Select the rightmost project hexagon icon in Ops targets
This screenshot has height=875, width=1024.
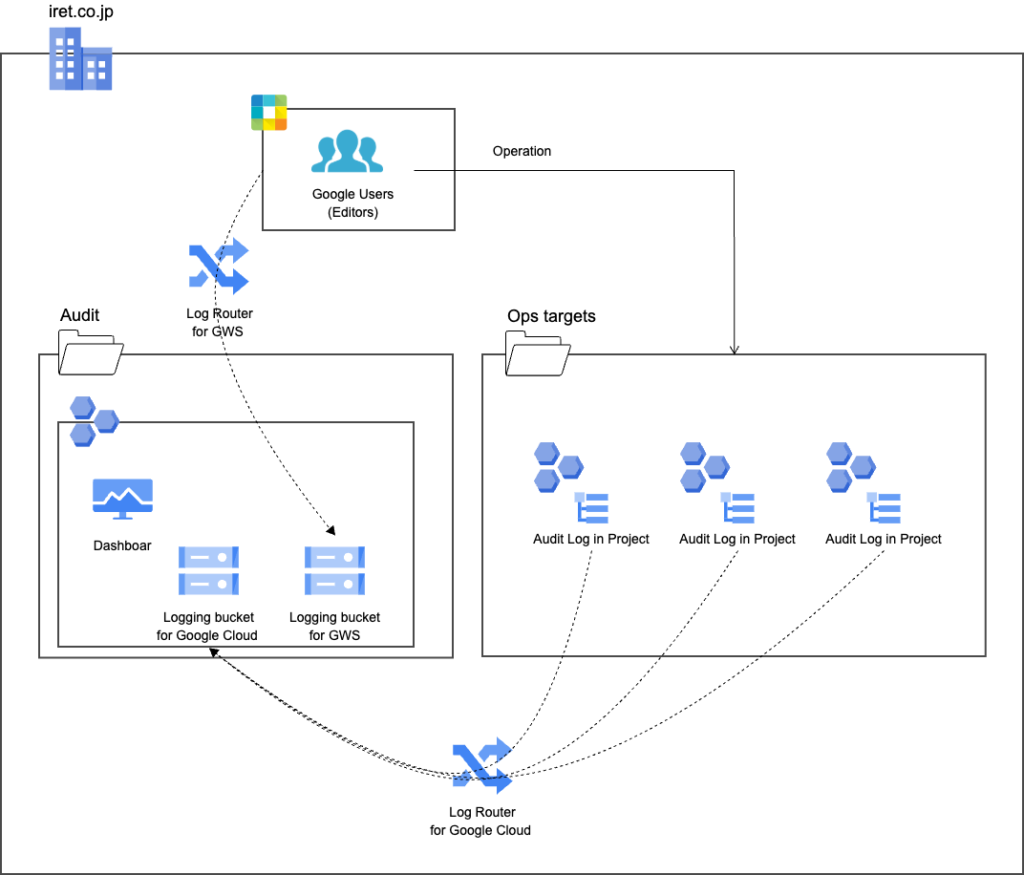(849, 467)
